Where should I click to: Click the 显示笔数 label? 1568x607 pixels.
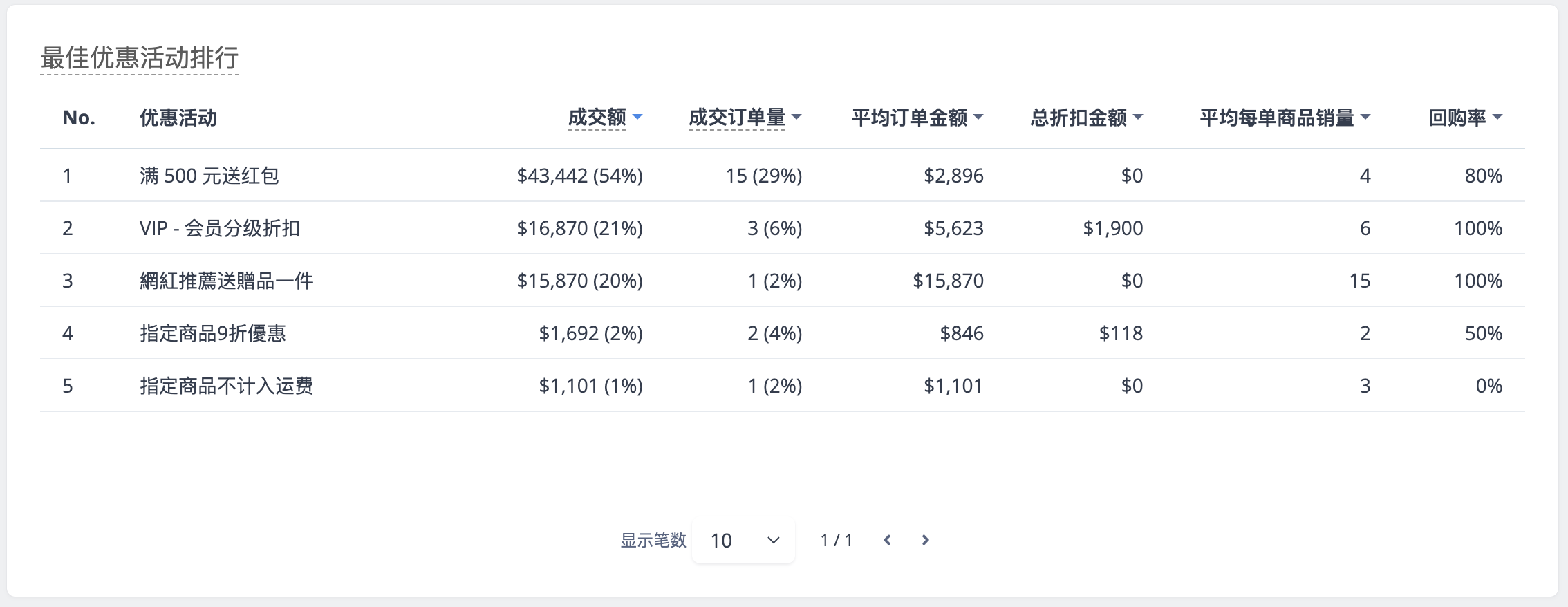tap(653, 541)
